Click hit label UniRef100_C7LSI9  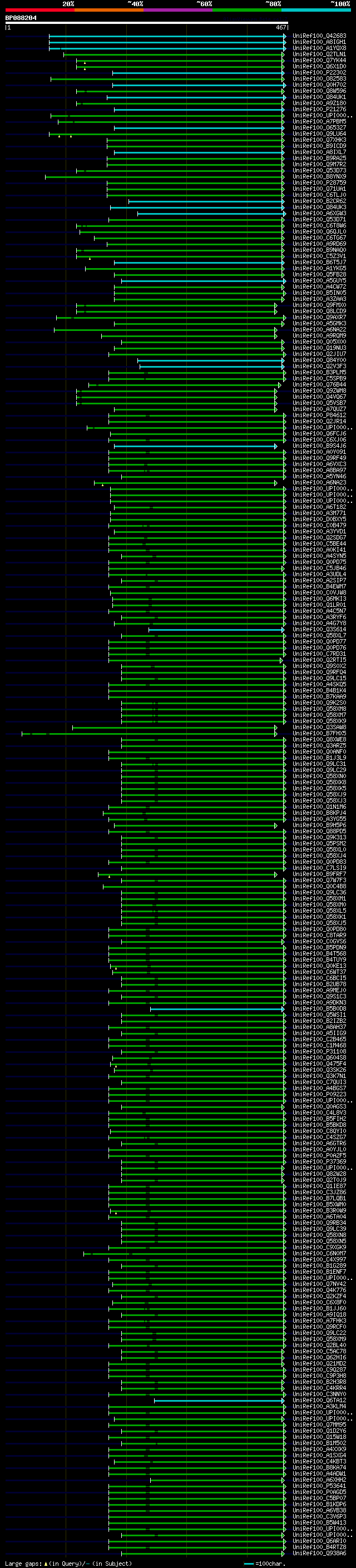(319, 868)
